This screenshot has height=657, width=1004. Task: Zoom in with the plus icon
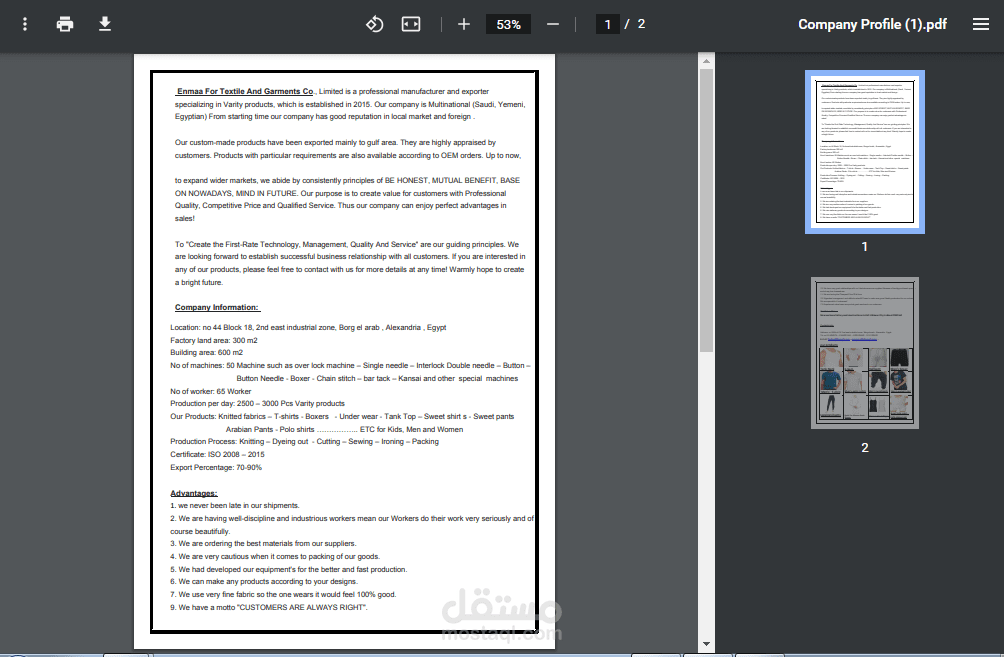coord(464,24)
